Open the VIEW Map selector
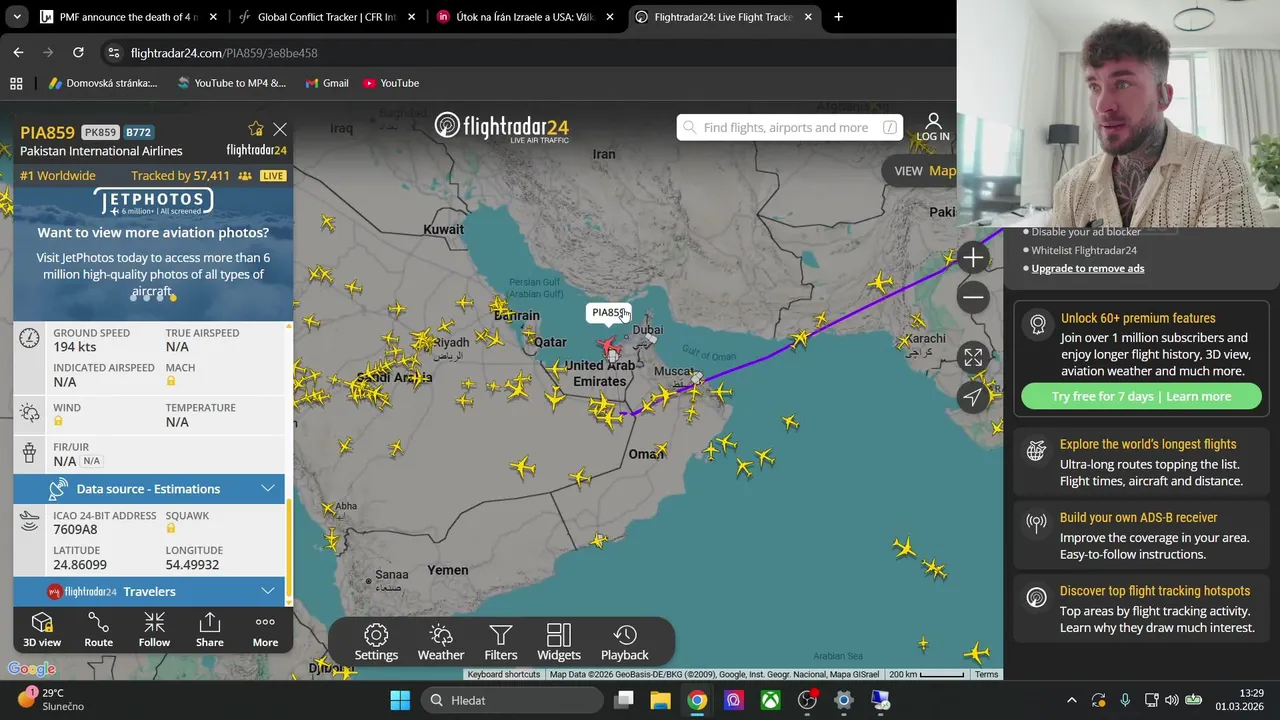 point(924,171)
